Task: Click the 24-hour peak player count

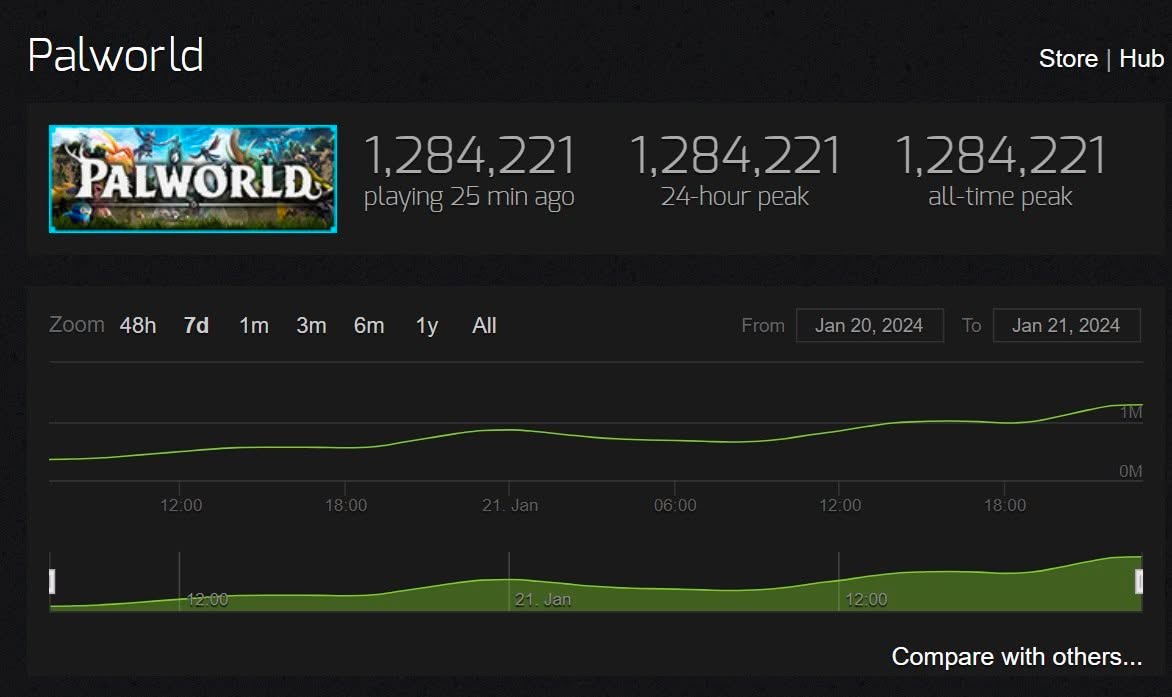Action: click(735, 156)
